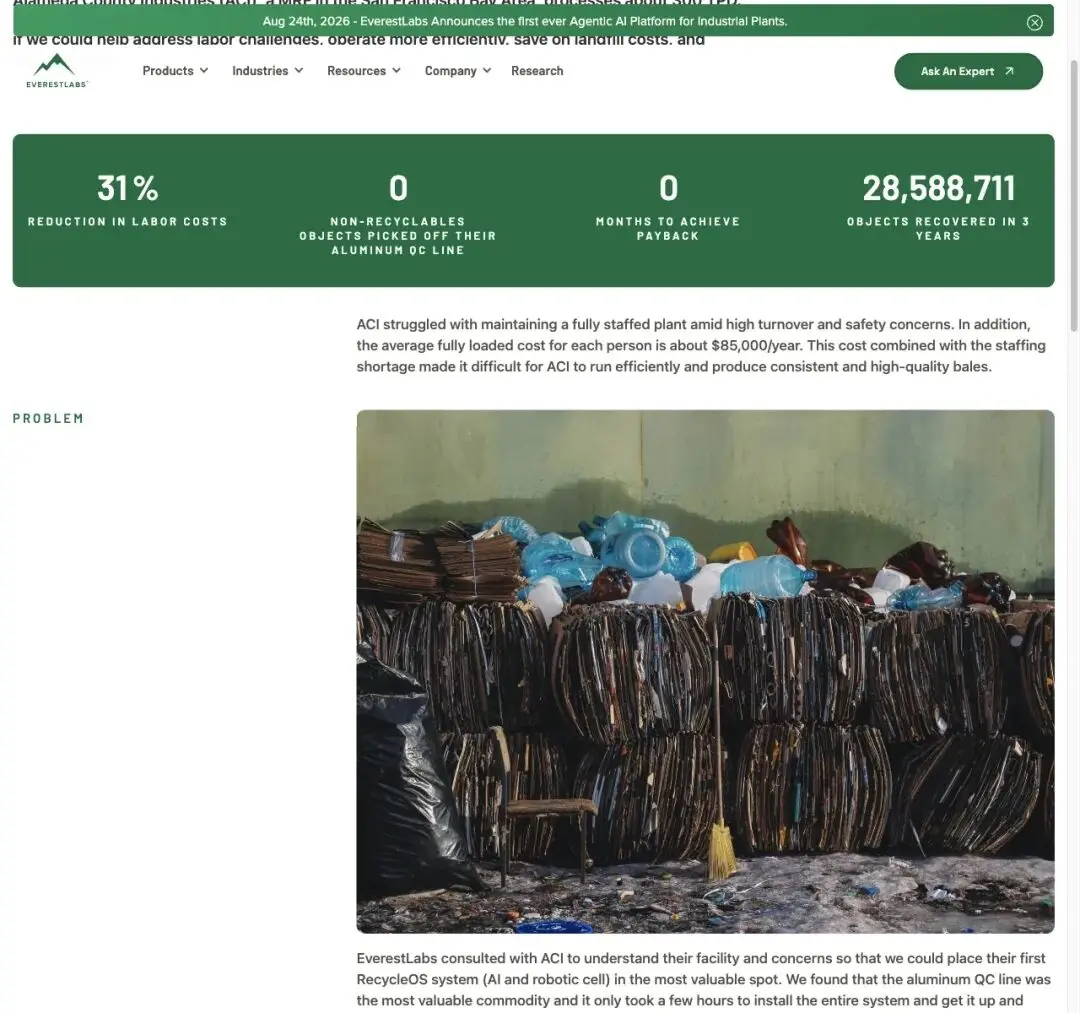Image resolution: width=1080 pixels, height=1013 pixels.
Task: Click the Months to Achieve Payback label
Action: [667, 229]
